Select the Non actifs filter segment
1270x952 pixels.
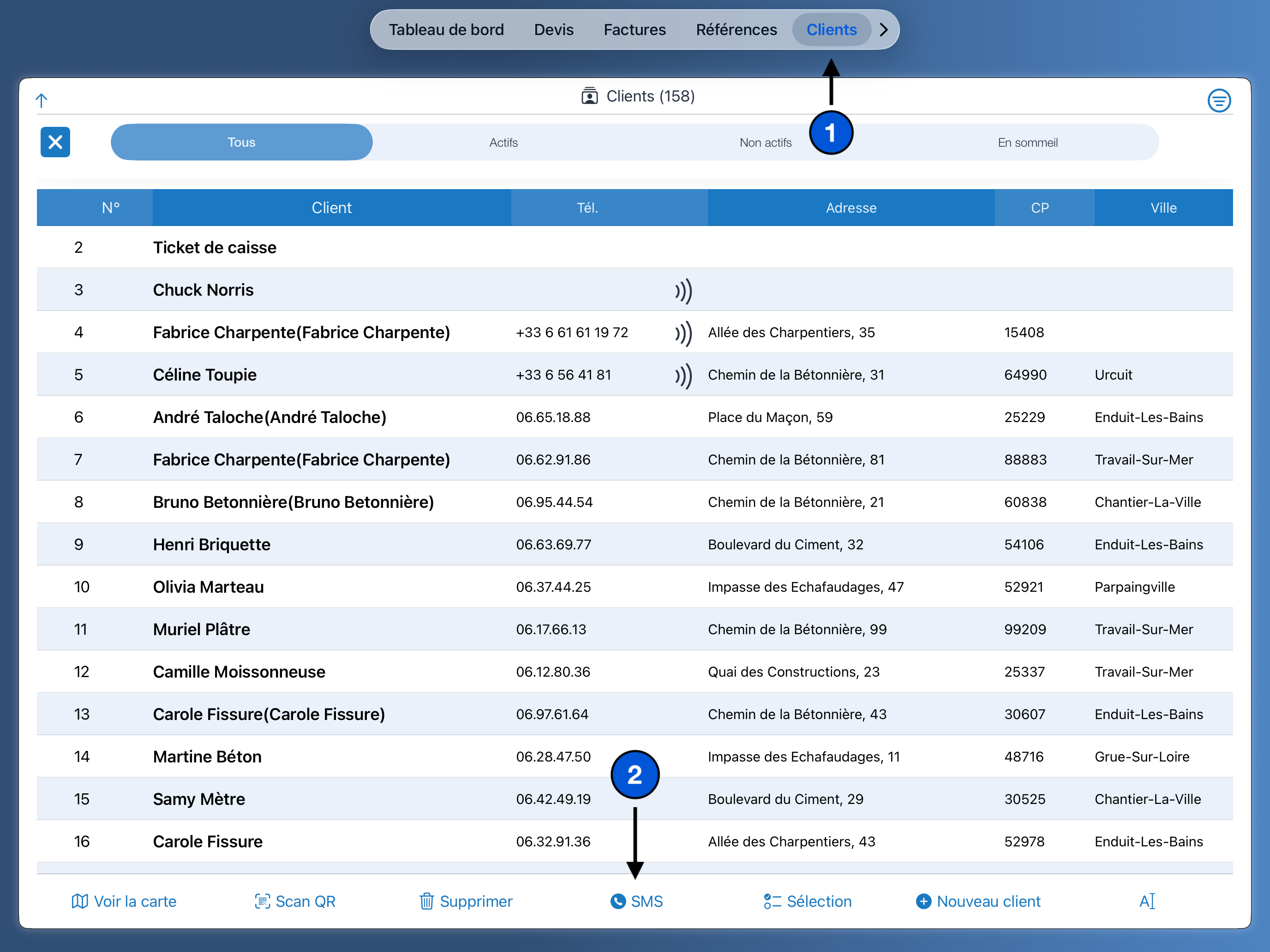765,143
